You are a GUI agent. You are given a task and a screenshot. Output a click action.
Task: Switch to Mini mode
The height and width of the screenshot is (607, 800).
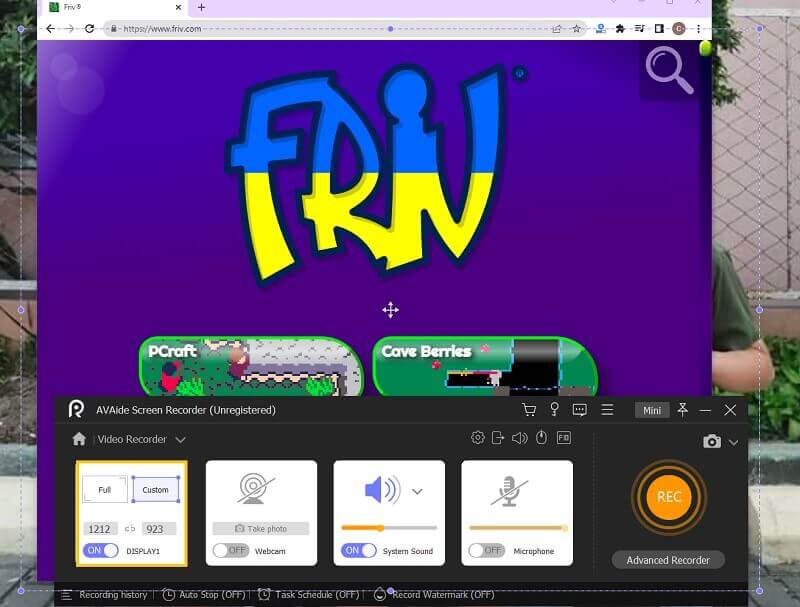coord(652,410)
